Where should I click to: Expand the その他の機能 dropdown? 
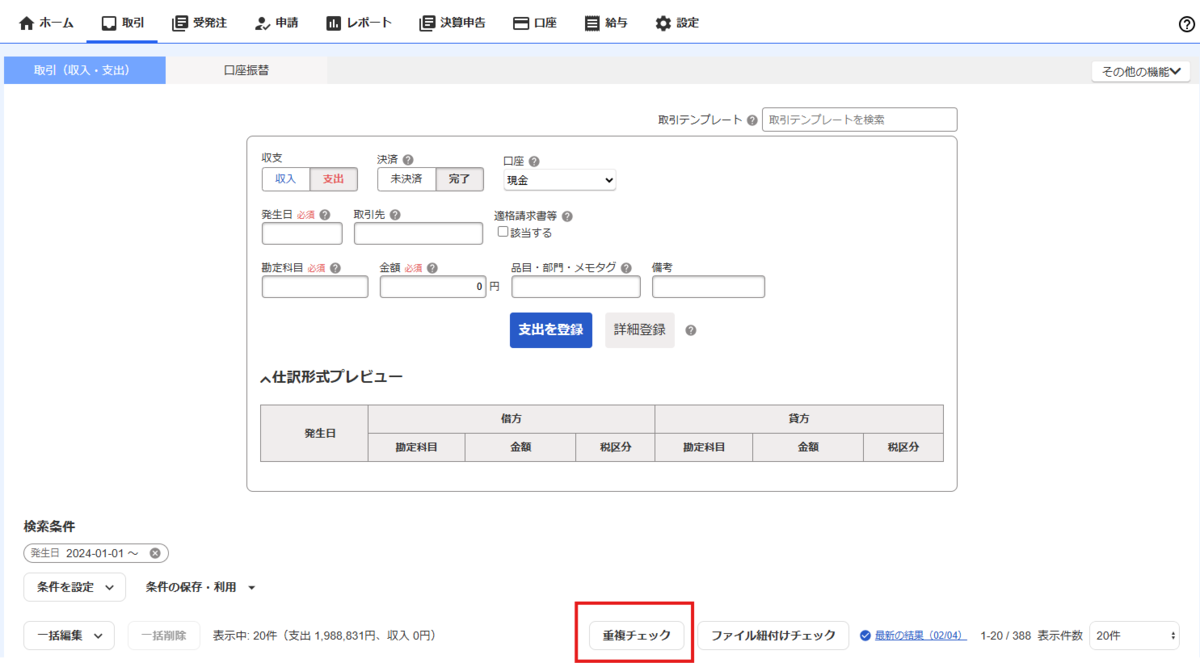pos(1140,71)
